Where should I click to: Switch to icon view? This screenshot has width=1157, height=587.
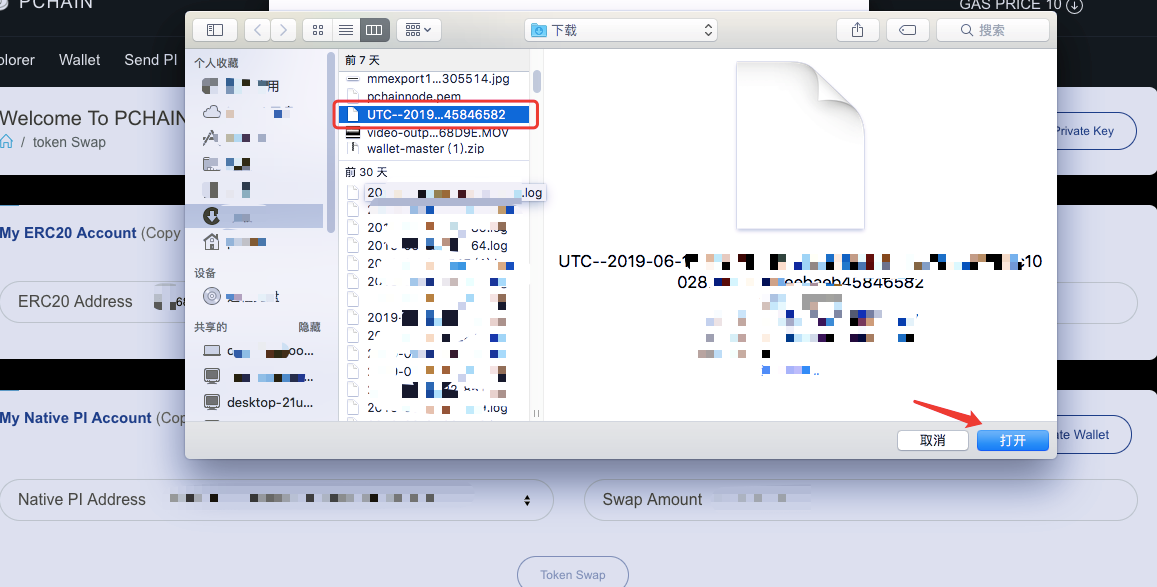(318, 30)
